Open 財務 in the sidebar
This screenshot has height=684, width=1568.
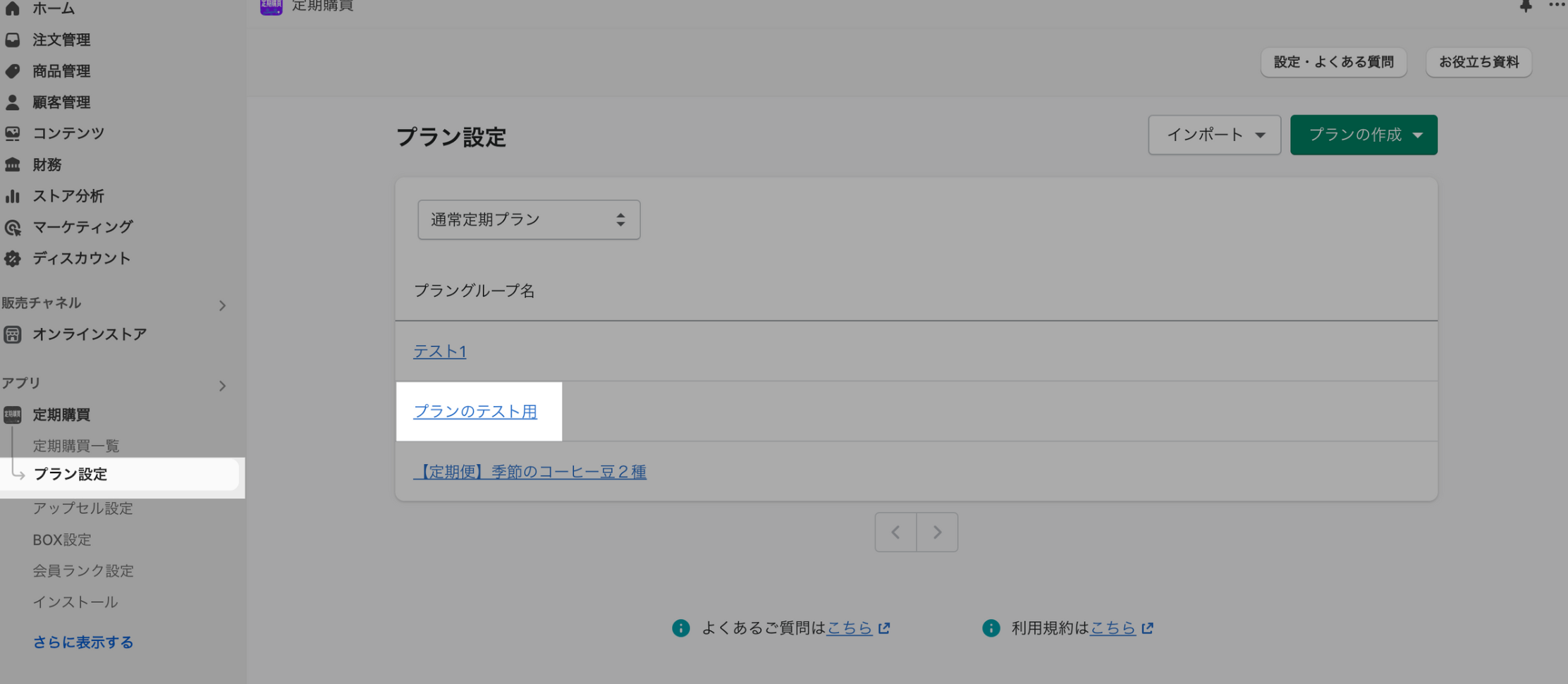tap(47, 165)
